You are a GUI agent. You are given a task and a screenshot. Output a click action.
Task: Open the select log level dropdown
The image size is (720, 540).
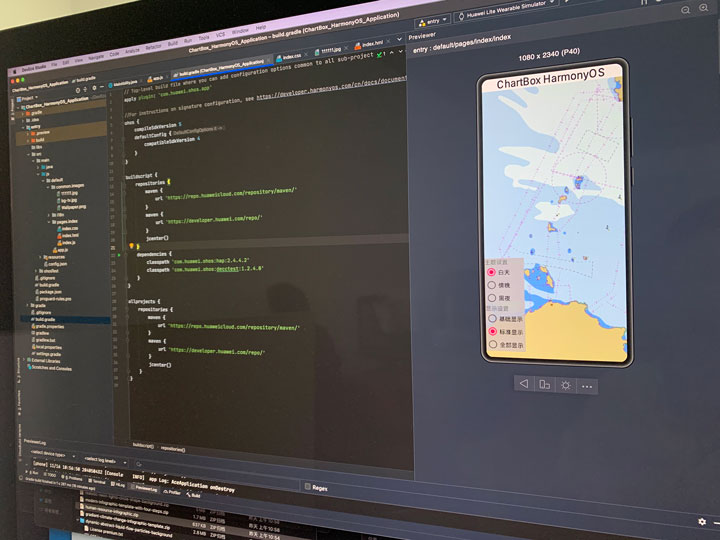tap(105, 460)
